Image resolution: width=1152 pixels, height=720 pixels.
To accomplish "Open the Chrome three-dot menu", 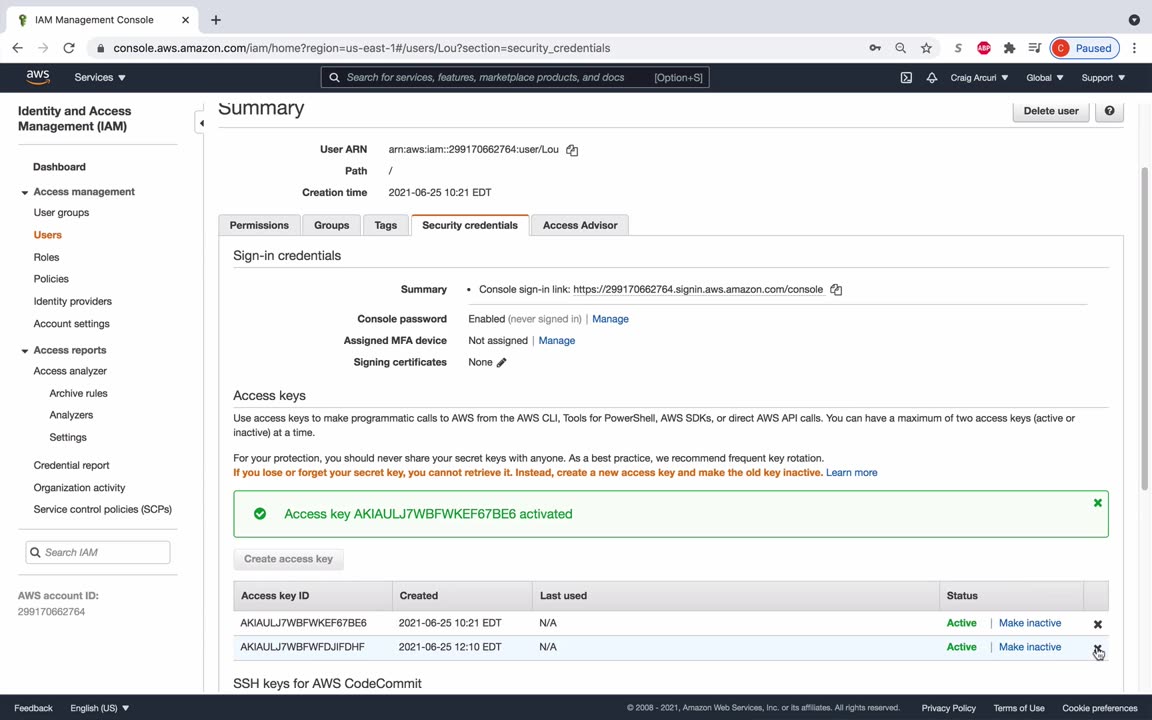I will point(1134,48).
